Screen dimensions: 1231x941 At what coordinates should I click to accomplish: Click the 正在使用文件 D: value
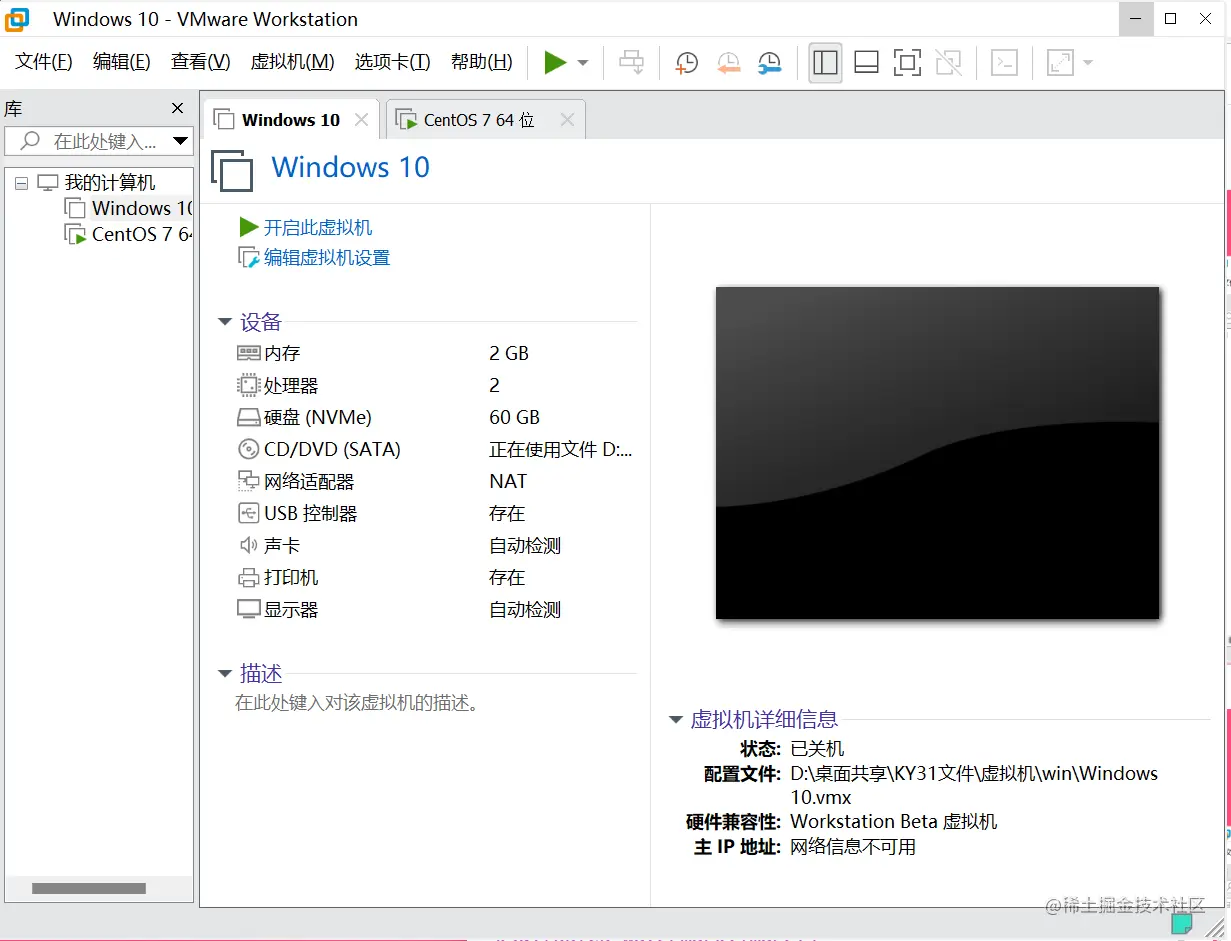tap(561, 449)
